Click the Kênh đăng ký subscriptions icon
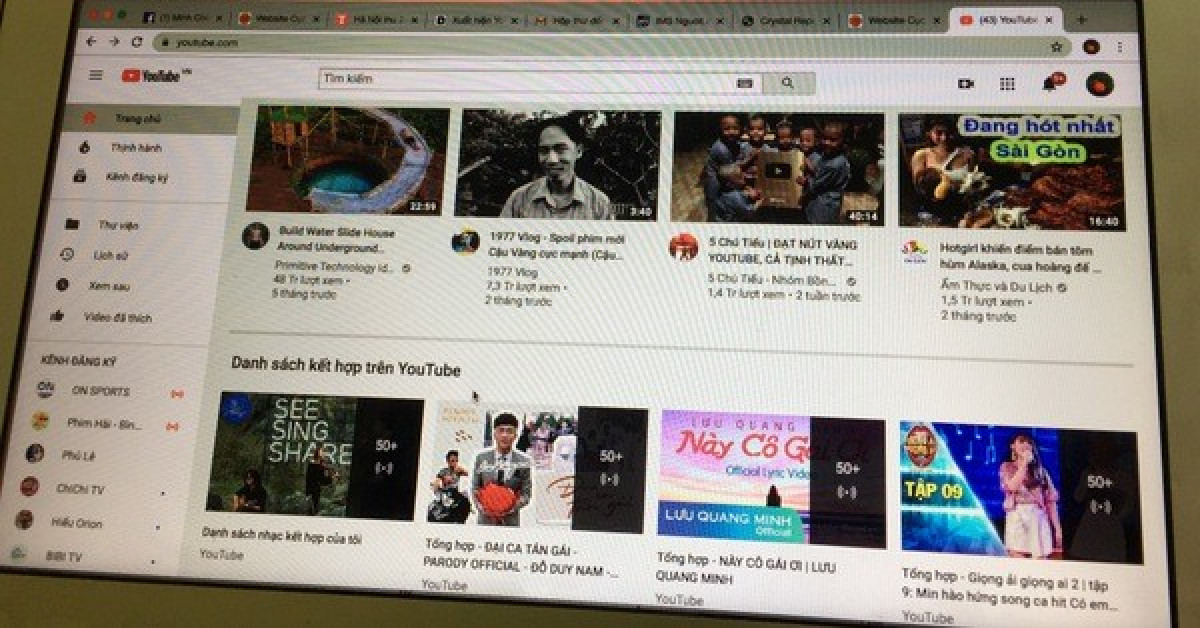 point(80,176)
